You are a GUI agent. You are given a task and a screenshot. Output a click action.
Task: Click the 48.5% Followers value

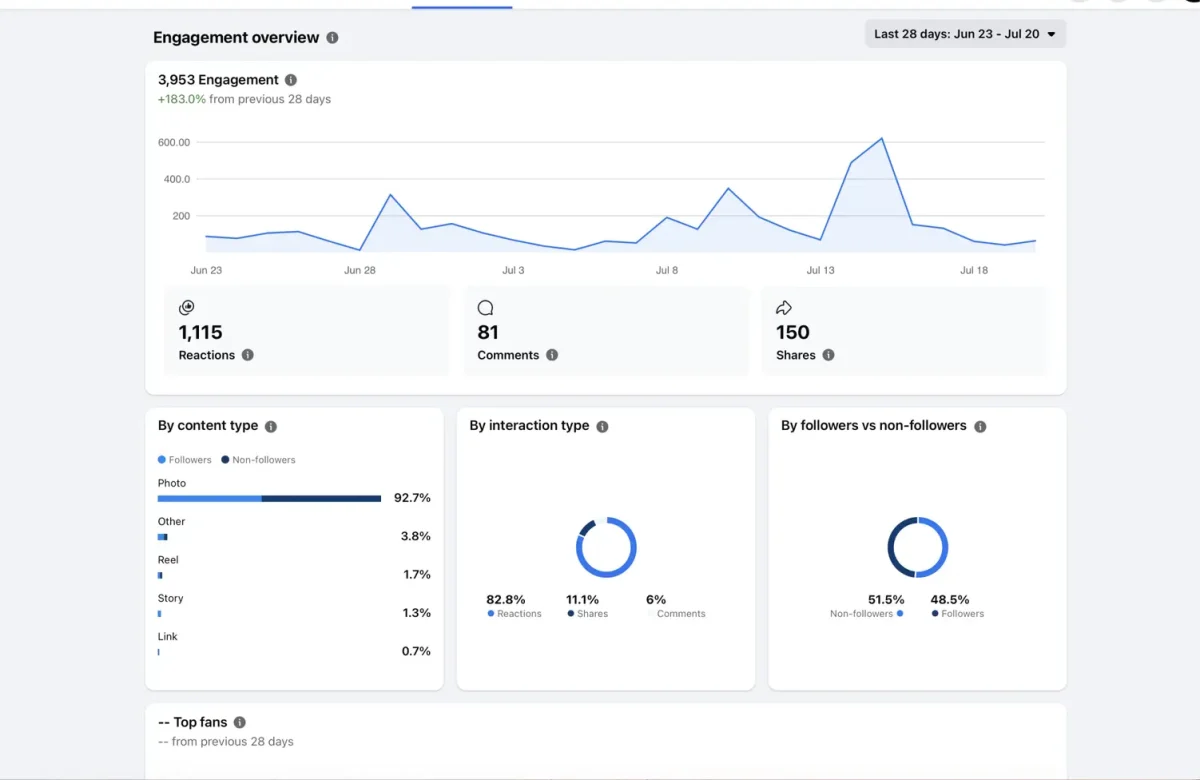(x=950, y=600)
